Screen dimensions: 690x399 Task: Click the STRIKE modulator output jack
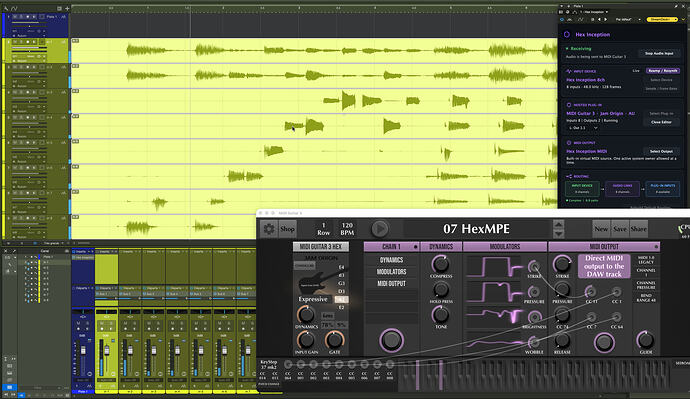534,267
